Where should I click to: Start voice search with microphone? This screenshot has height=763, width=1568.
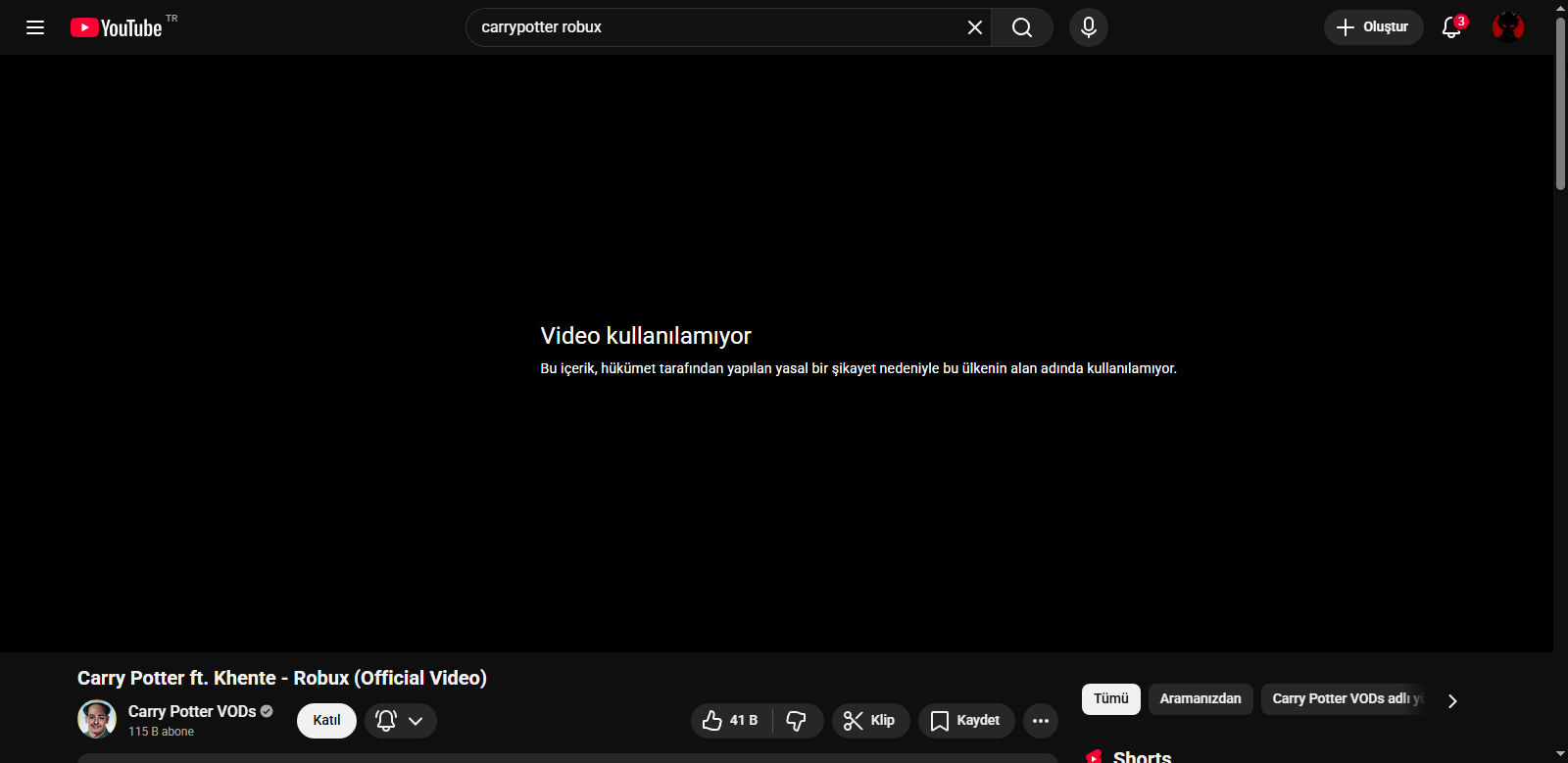1089,27
